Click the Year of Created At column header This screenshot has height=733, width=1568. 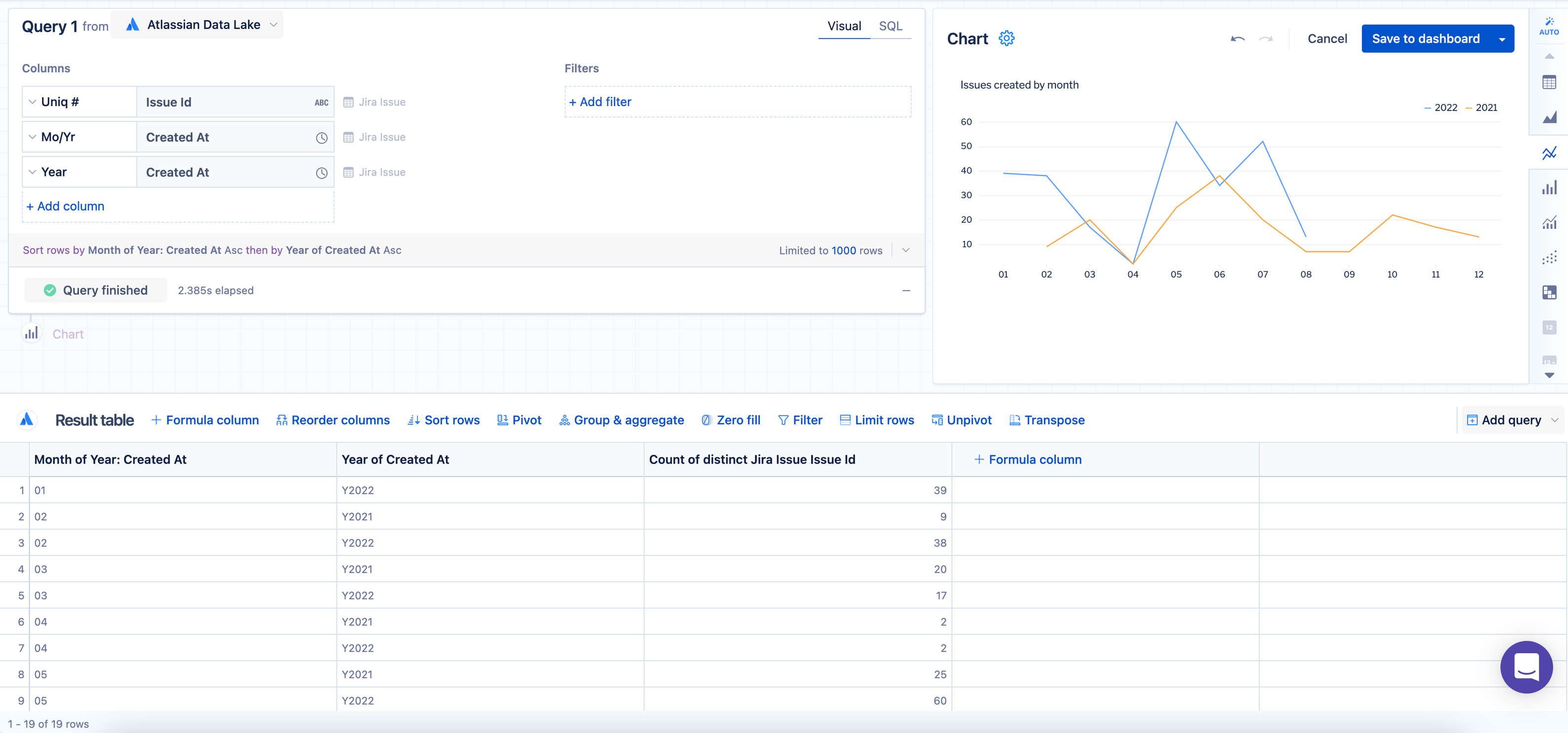tap(396, 459)
